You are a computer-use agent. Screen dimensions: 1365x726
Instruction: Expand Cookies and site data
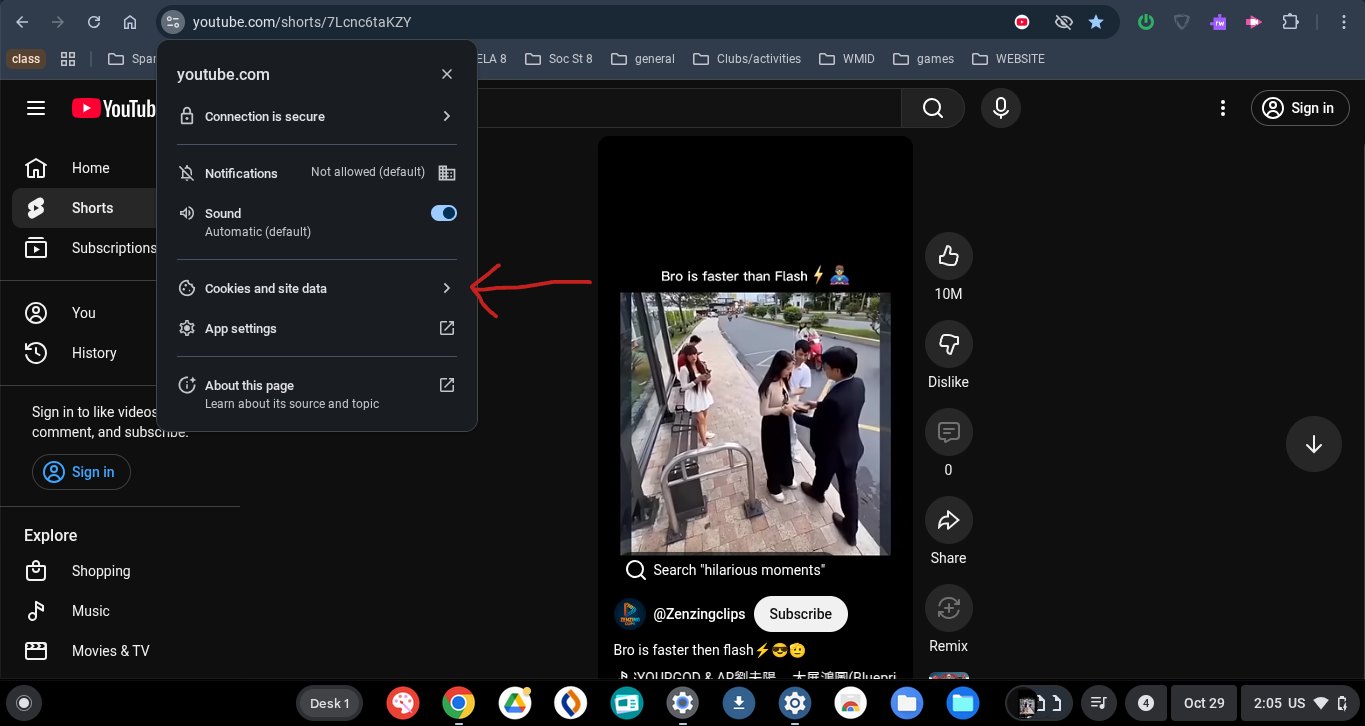point(316,288)
